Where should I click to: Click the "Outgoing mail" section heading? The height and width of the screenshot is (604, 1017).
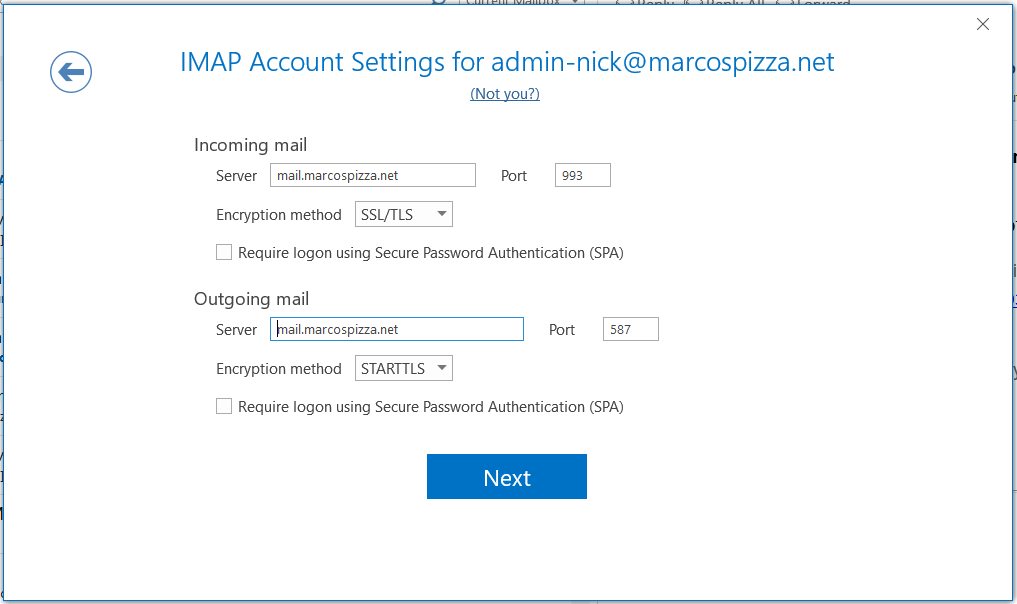251,299
